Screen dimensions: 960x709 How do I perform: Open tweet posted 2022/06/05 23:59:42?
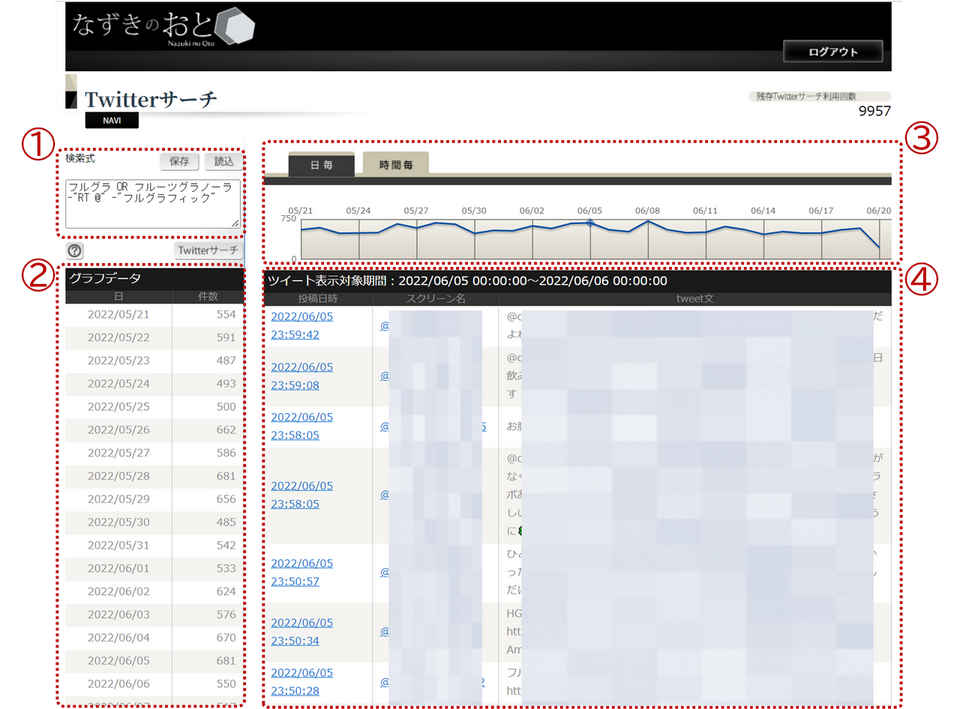pos(302,325)
